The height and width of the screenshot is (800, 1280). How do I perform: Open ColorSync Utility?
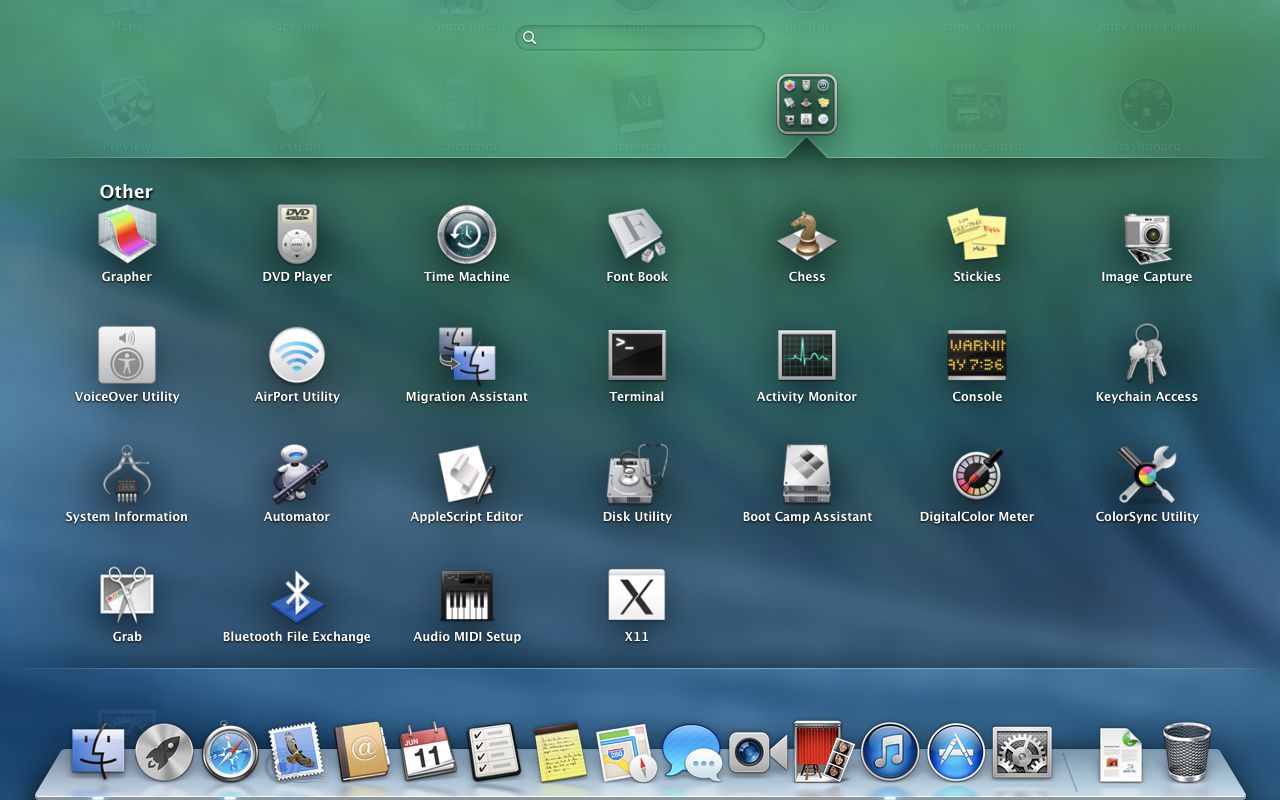pyautogui.click(x=1147, y=475)
